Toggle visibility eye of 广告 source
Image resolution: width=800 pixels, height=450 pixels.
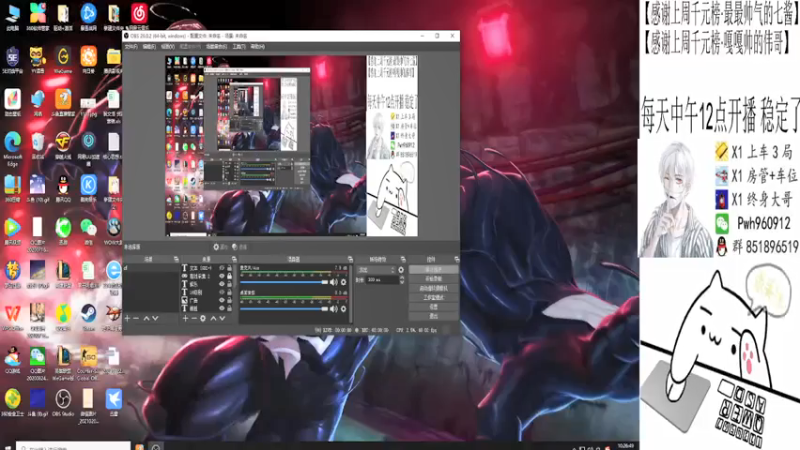pyautogui.click(x=221, y=301)
